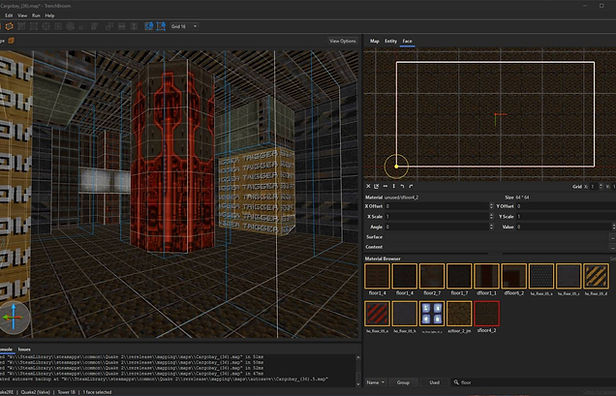Viewport: 616px width, 396px height.
Task: Click the '1 face selected' status text
Action: click(97, 392)
